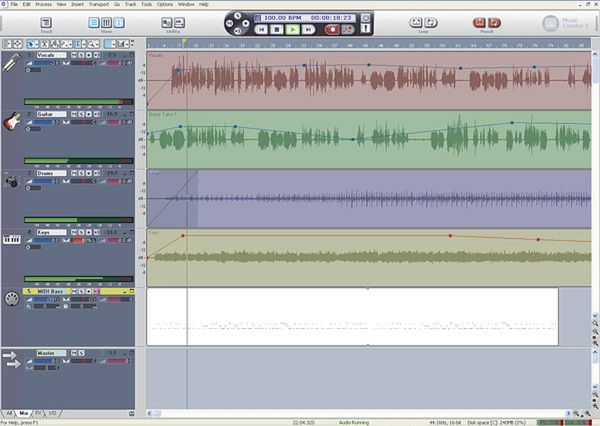The height and width of the screenshot is (426, 600).
Task: Minimize the Keys track strip
Action: click(x=125, y=232)
